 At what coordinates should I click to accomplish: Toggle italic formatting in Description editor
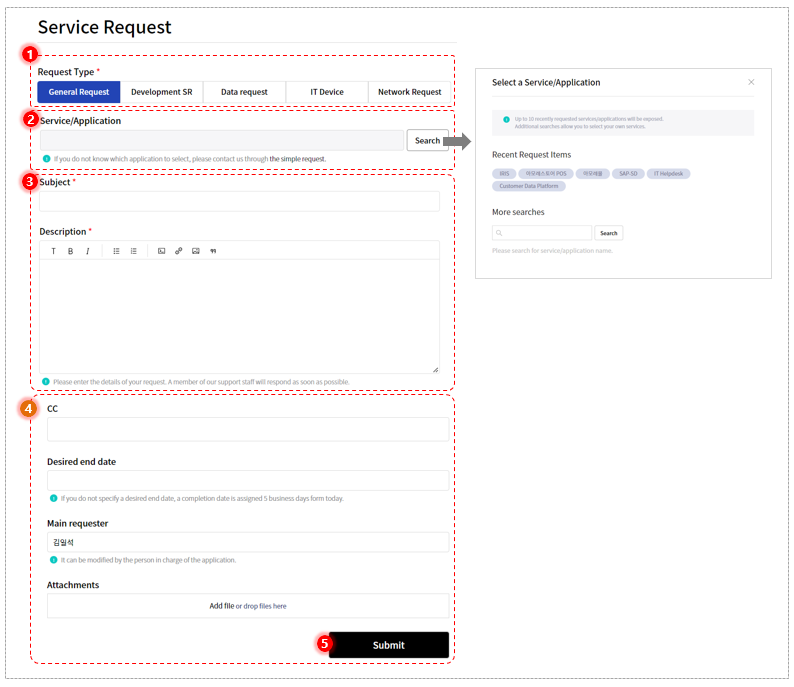point(88,251)
